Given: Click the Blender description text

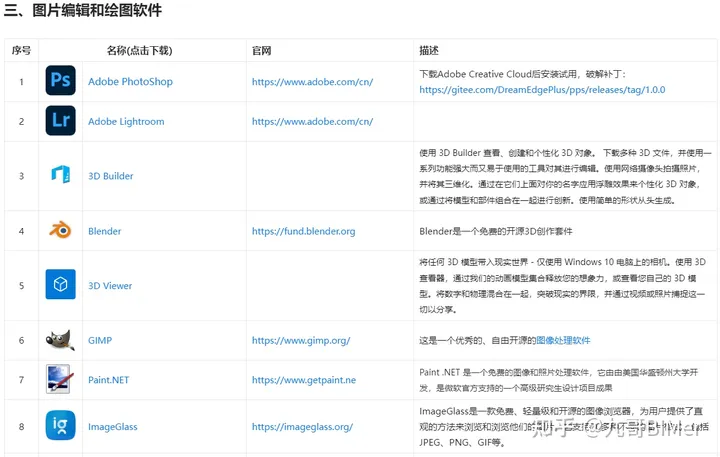Looking at the screenshot, I should click(496, 231).
